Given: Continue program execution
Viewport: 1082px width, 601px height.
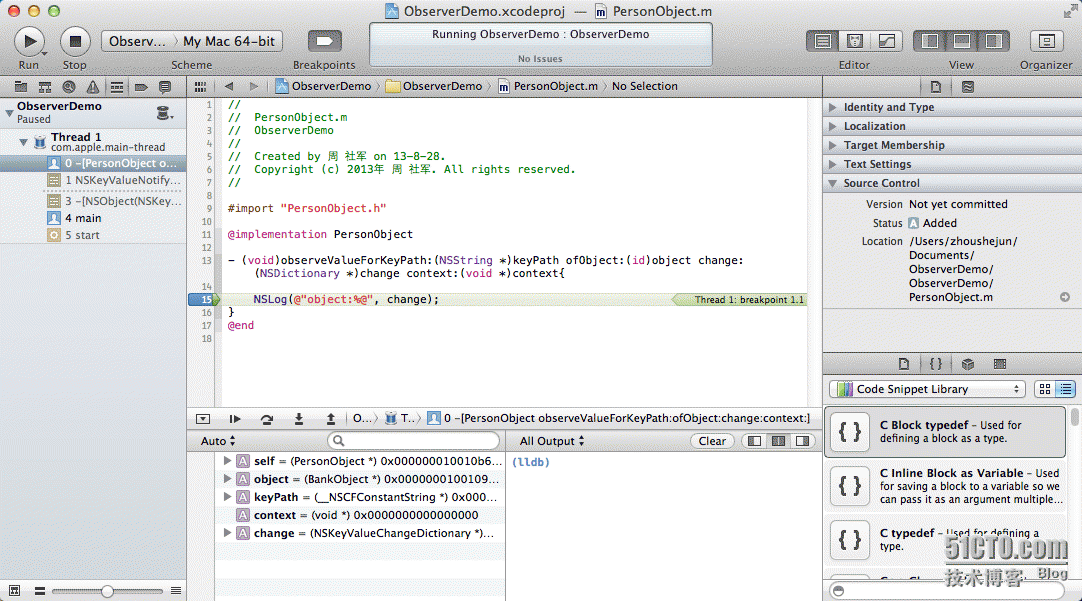Looking at the screenshot, I should [235, 419].
